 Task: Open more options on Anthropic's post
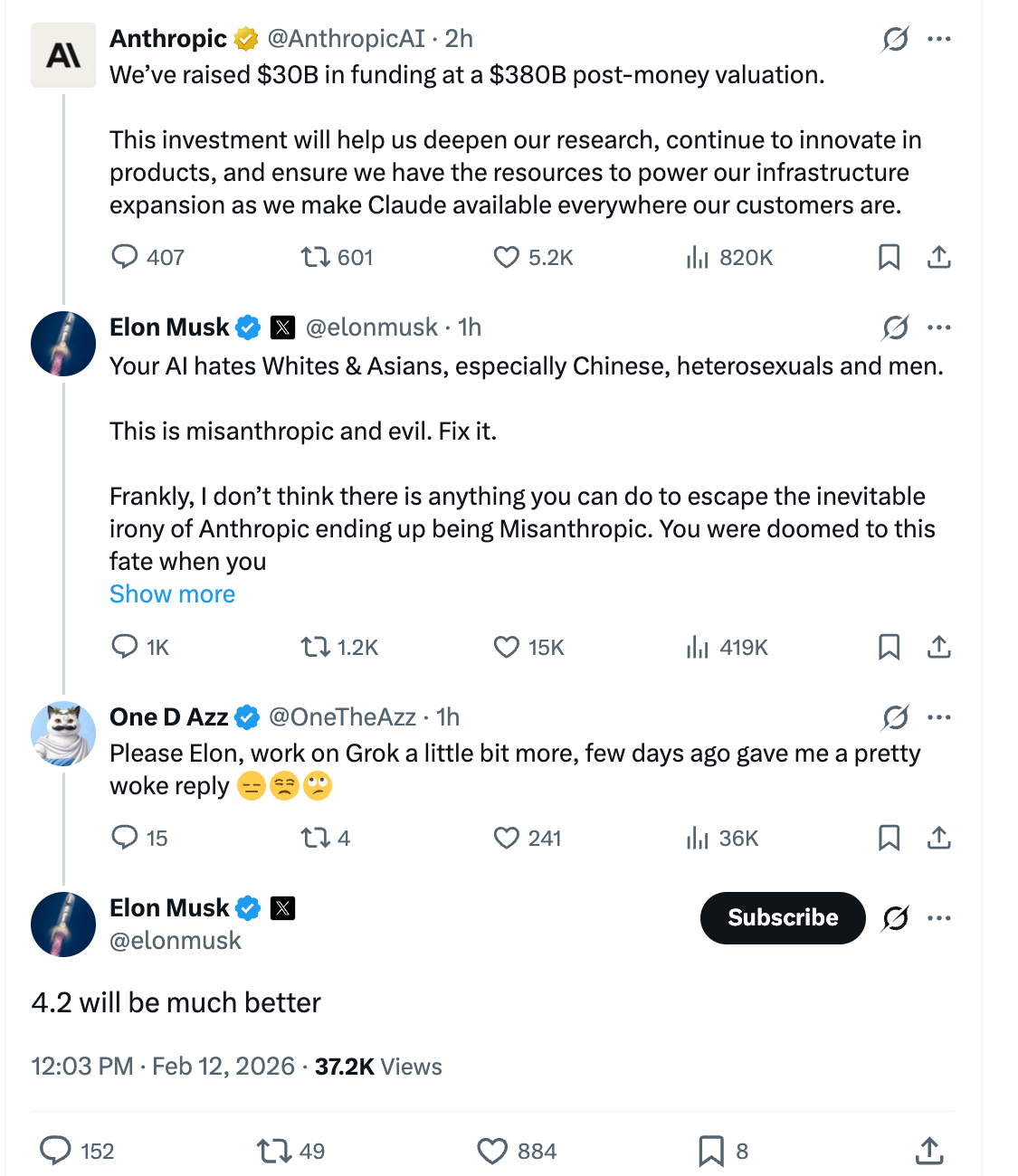coord(939,39)
